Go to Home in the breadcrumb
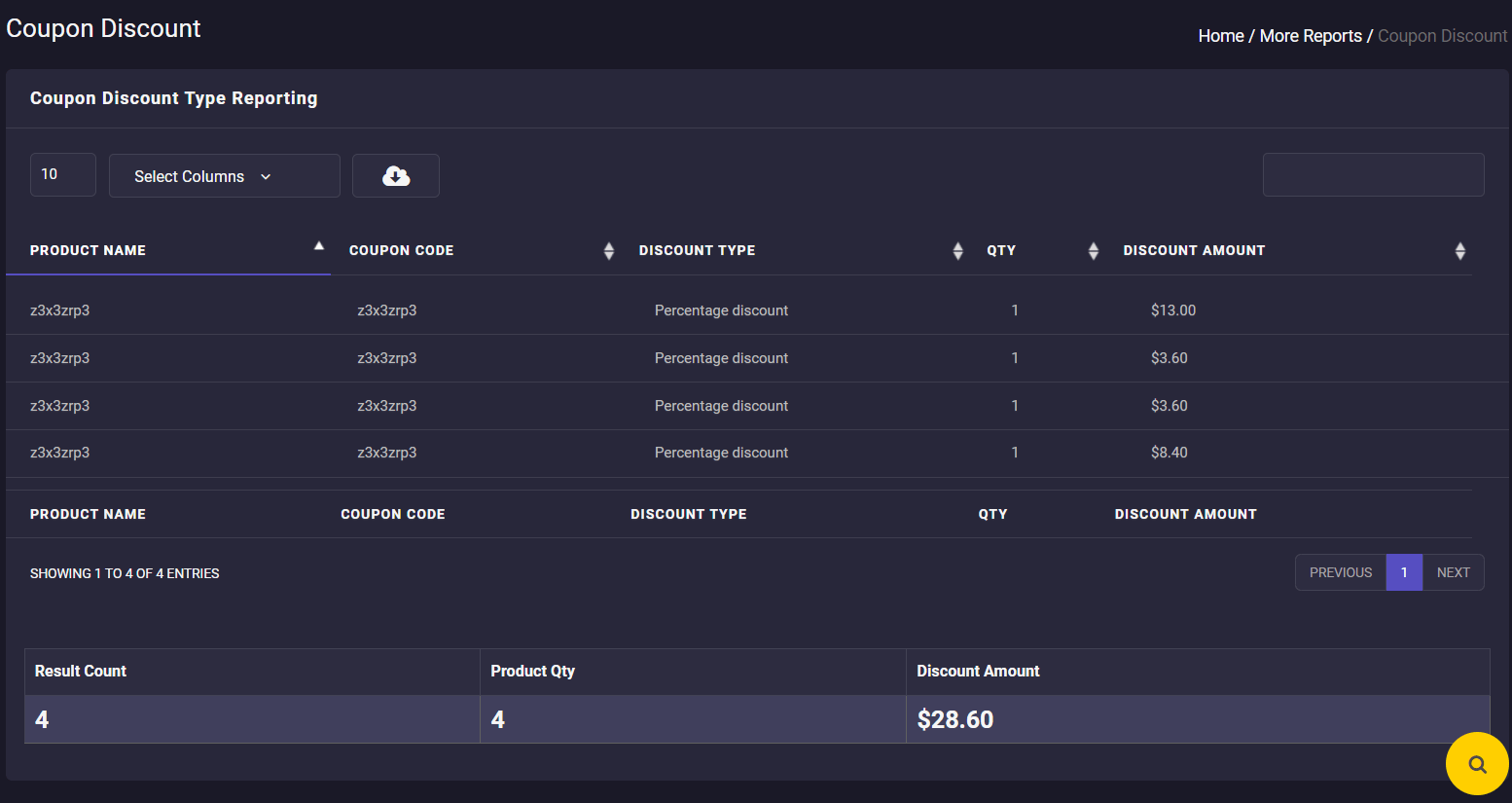The image size is (1512, 803). (1220, 36)
